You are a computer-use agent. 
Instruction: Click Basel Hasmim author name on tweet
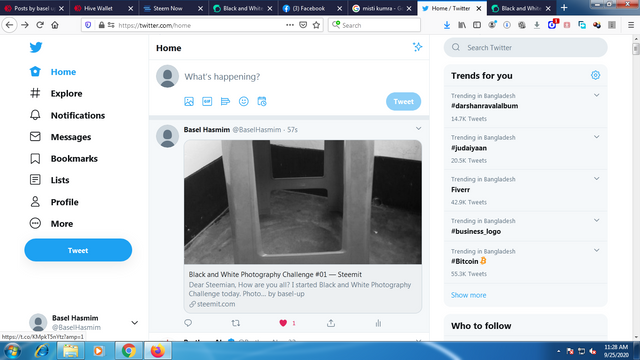point(207,129)
